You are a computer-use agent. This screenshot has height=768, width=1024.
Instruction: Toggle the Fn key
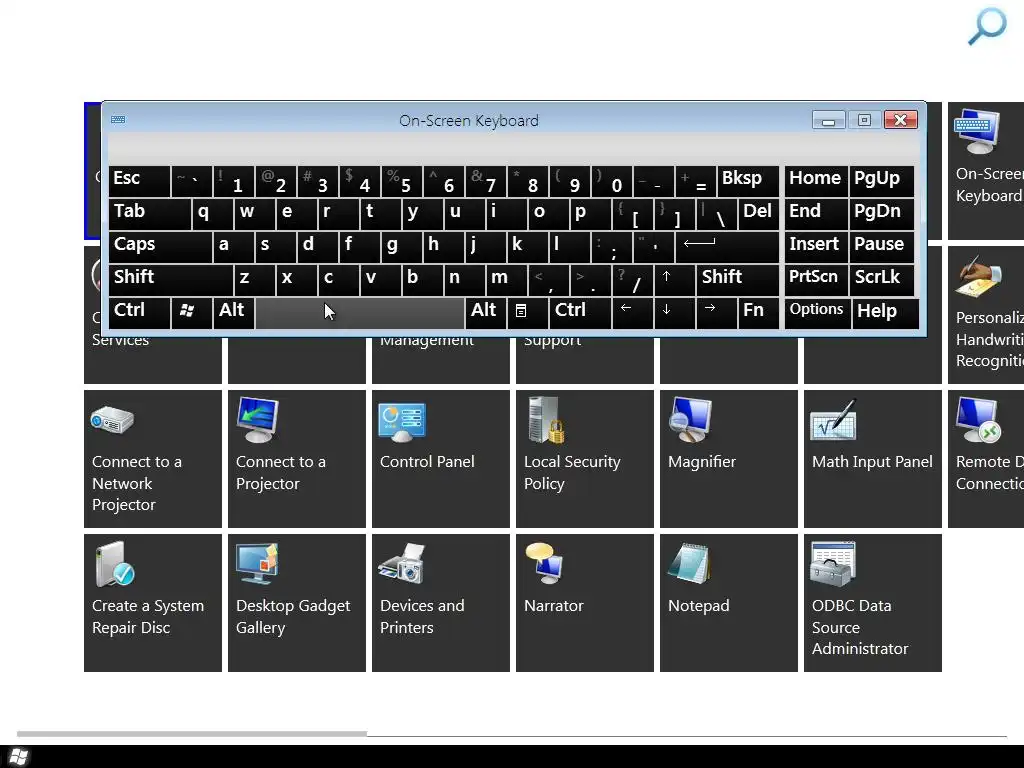click(x=759, y=313)
